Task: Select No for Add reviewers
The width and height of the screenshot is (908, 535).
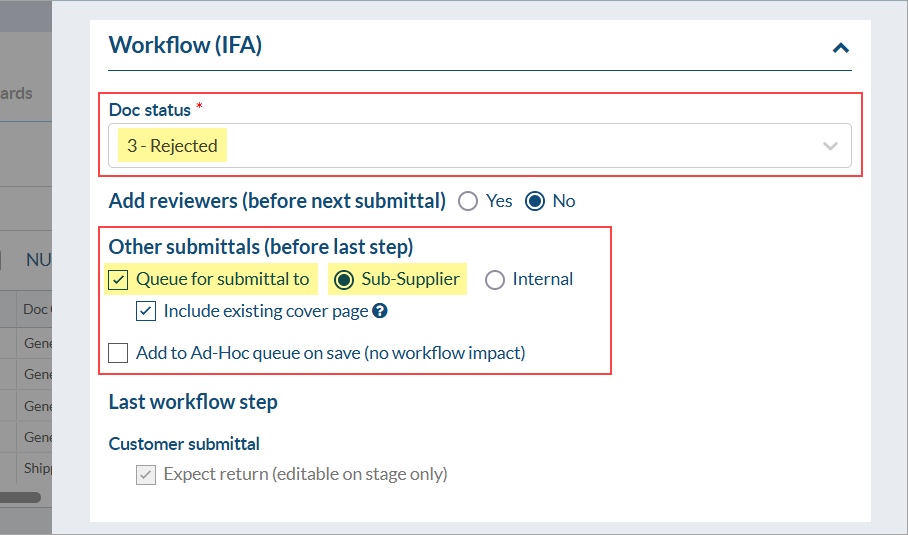Action: pyautogui.click(x=535, y=201)
